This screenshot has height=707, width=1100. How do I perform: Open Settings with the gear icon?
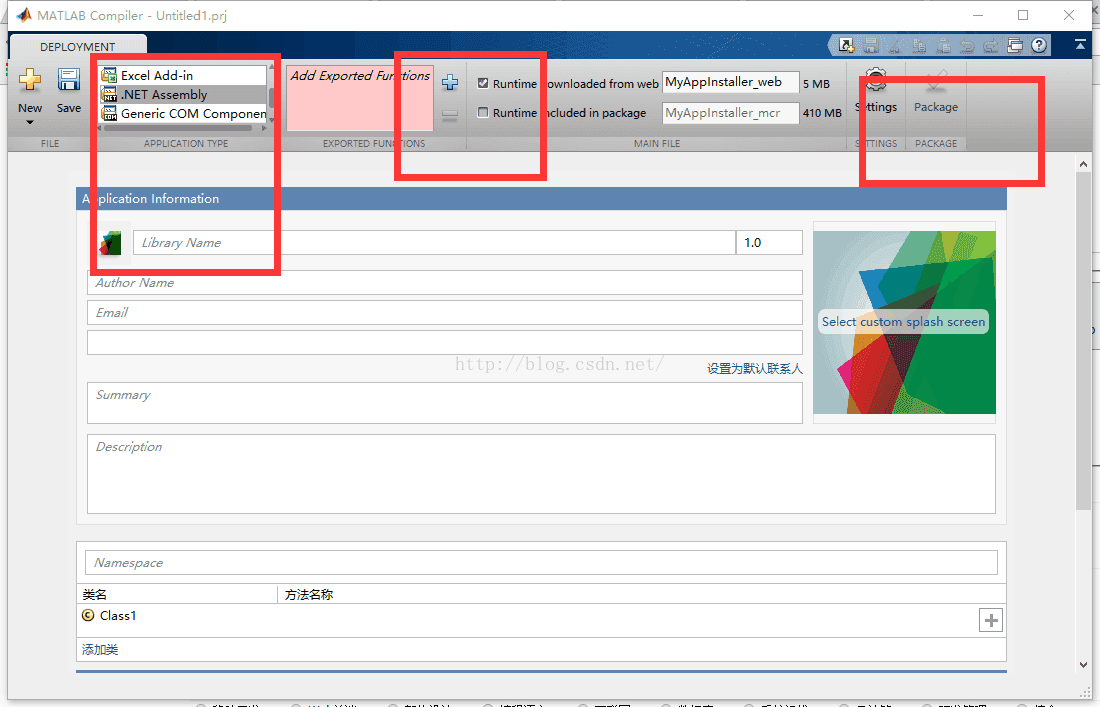click(876, 80)
